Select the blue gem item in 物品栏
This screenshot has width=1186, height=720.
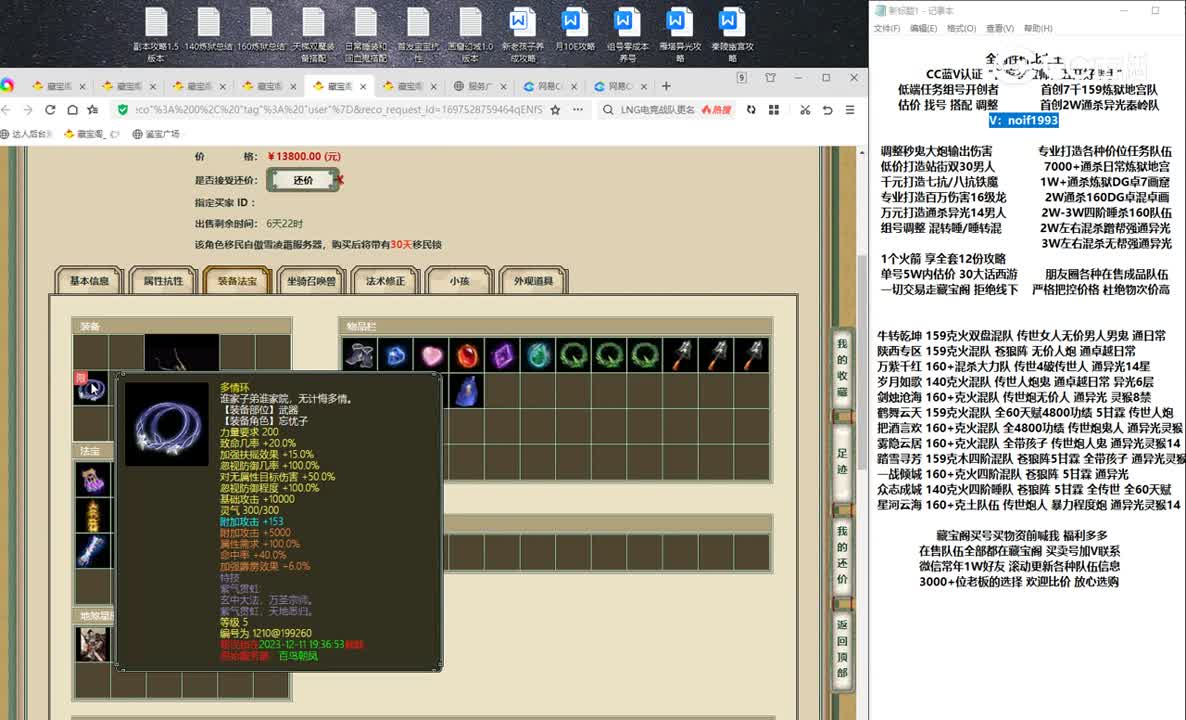(395, 355)
